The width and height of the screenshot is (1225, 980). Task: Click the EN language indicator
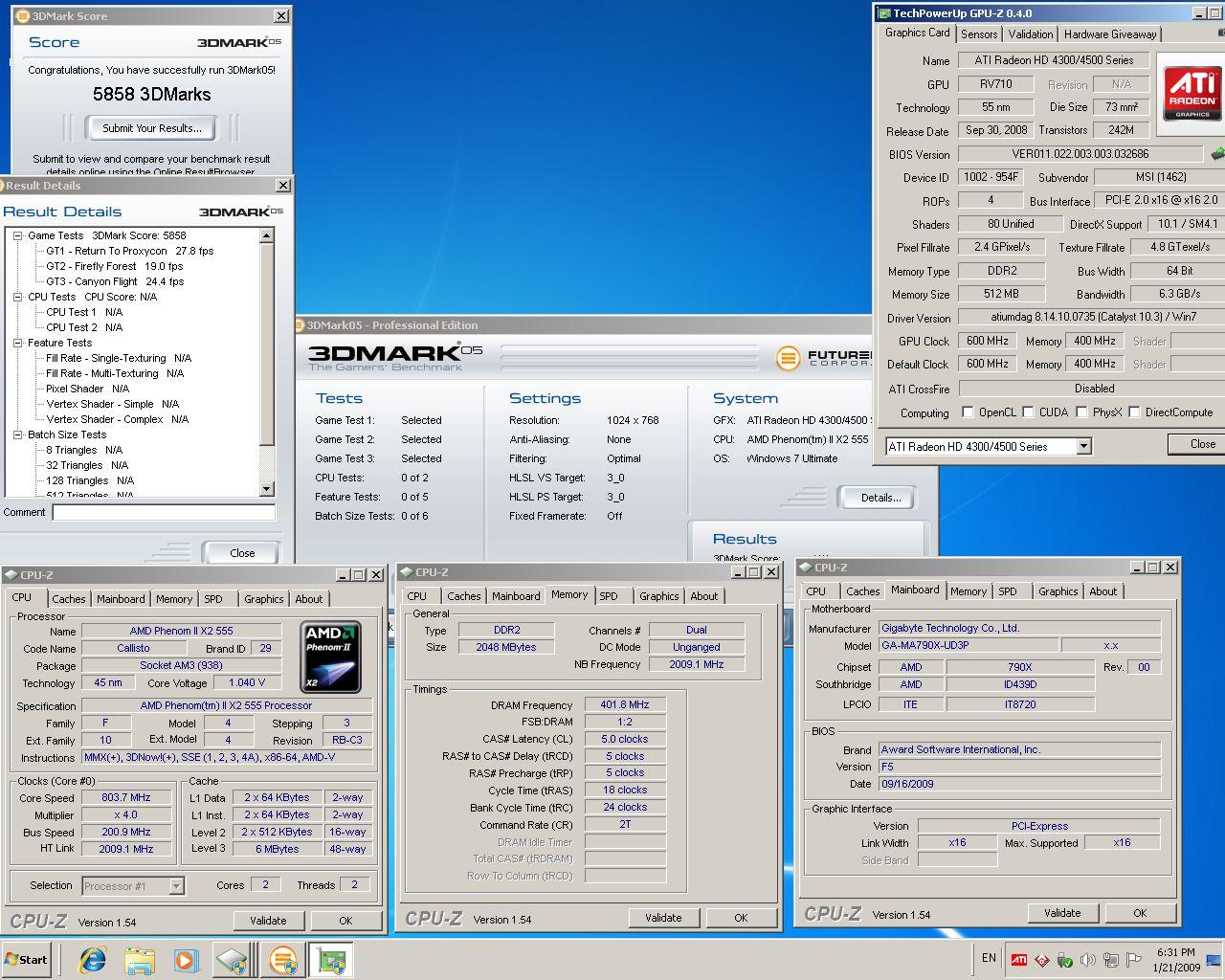coord(989,958)
